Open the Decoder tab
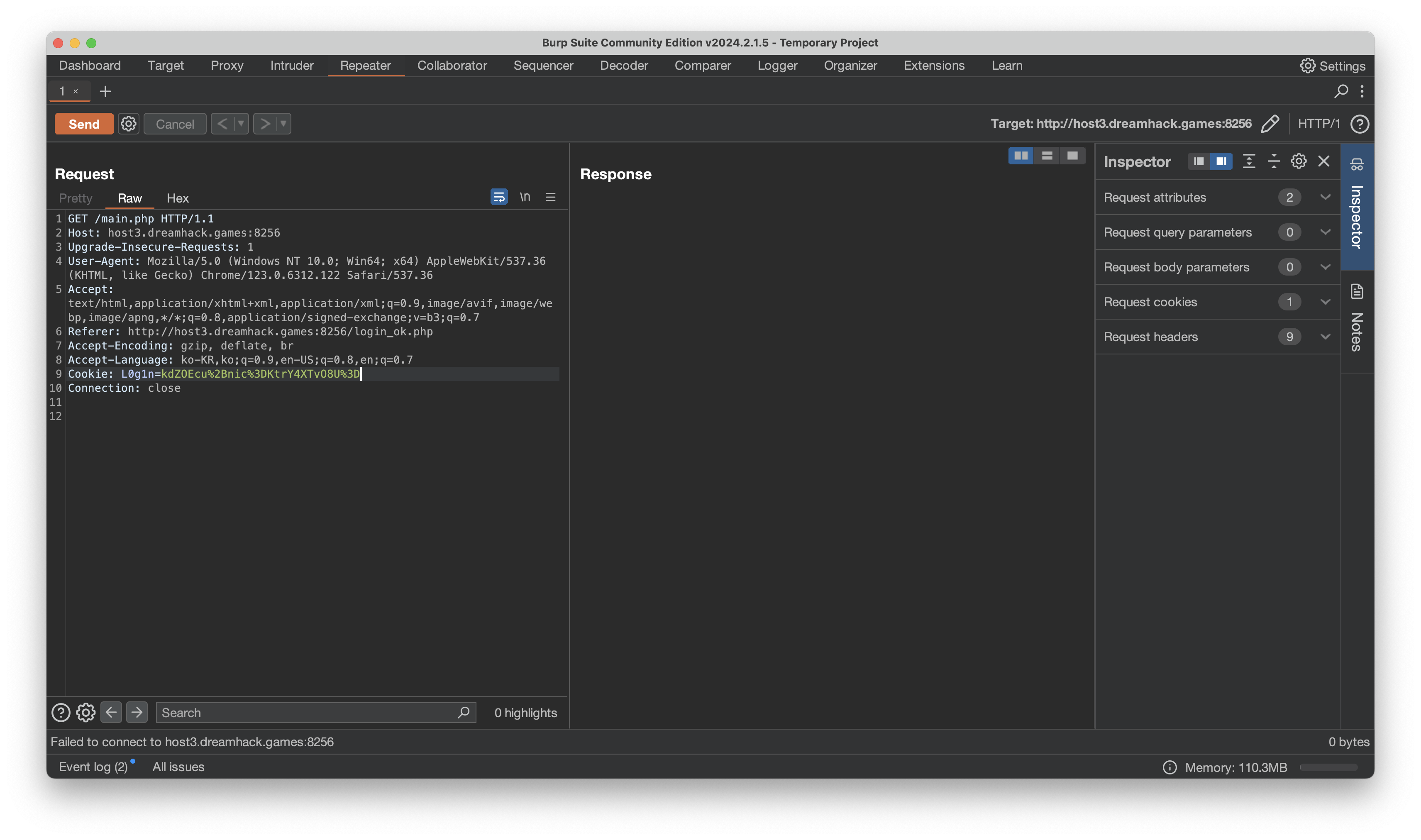 pos(624,66)
